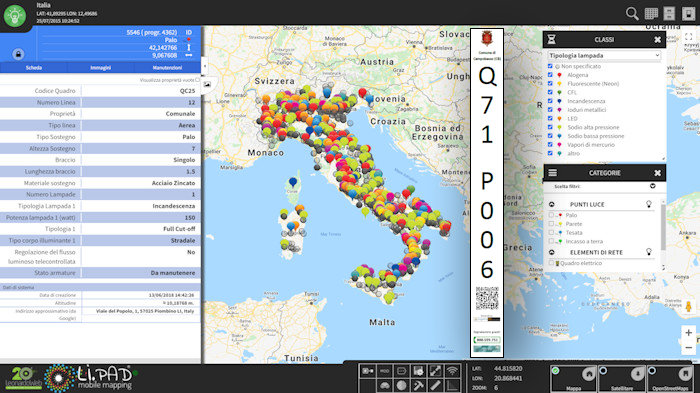Click the Potenza lampada value 150
This screenshot has width=700, height=393.
[190, 217]
